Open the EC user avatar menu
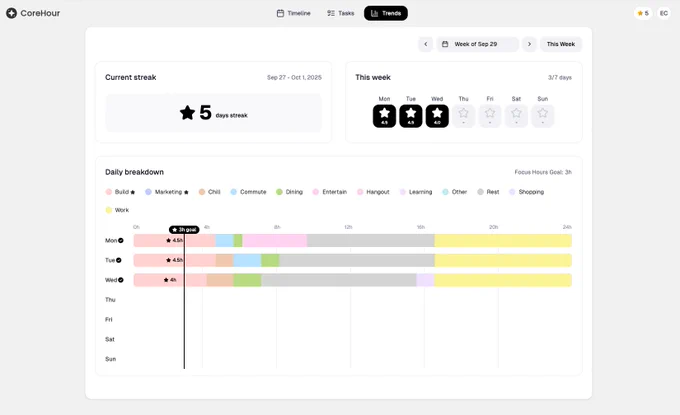Viewport: 680px width, 415px height. (x=664, y=13)
